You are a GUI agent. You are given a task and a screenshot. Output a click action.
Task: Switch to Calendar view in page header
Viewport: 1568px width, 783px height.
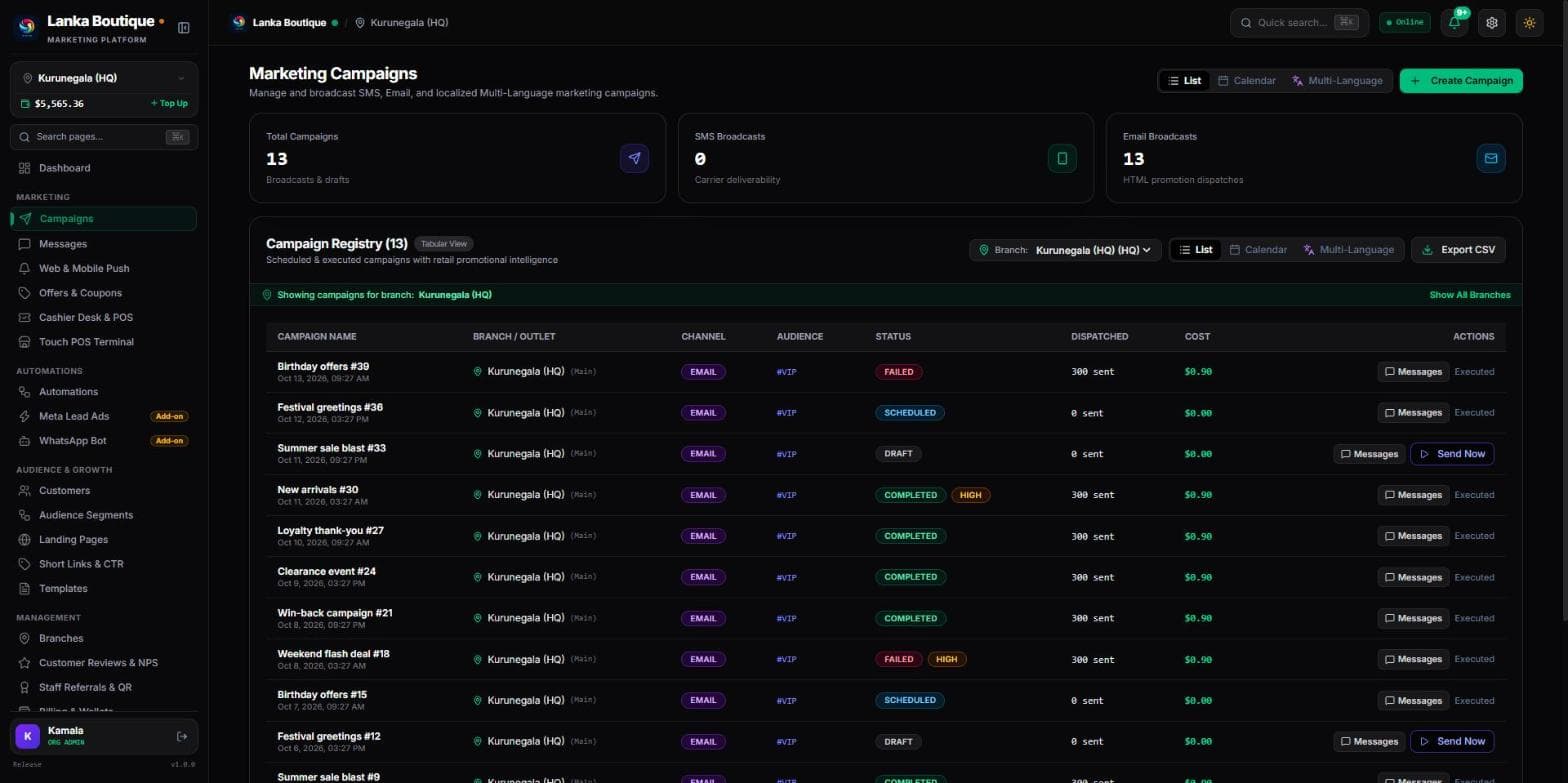click(1247, 81)
